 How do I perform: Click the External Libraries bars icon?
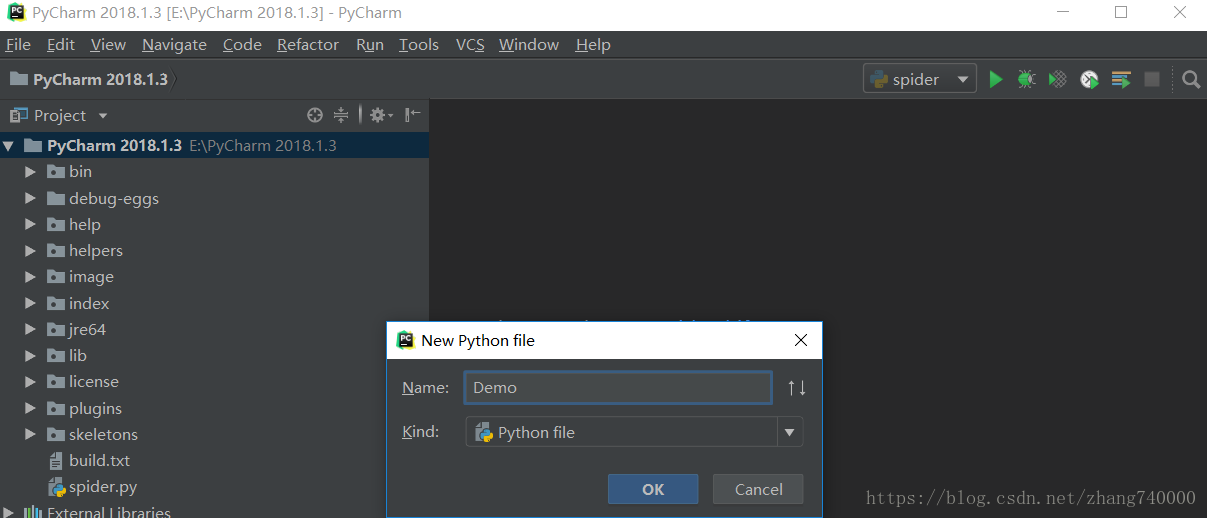pos(33,512)
